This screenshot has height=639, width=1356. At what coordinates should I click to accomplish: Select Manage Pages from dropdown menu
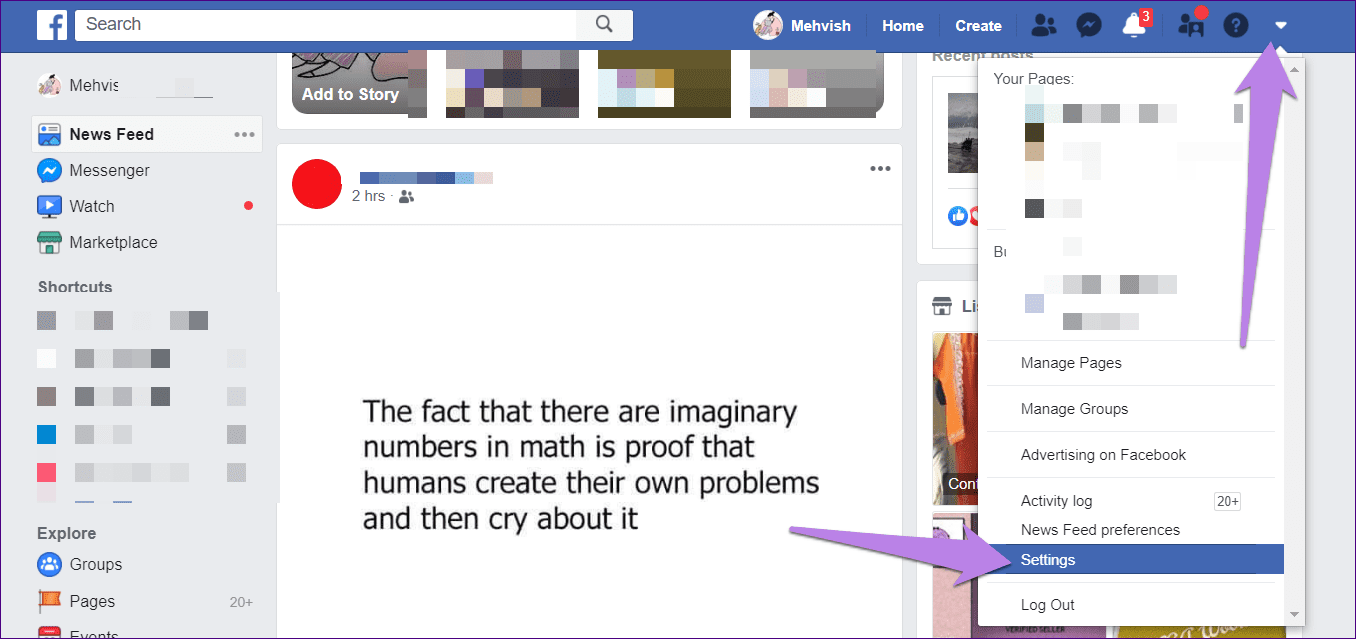click(x=1071, y=363)
